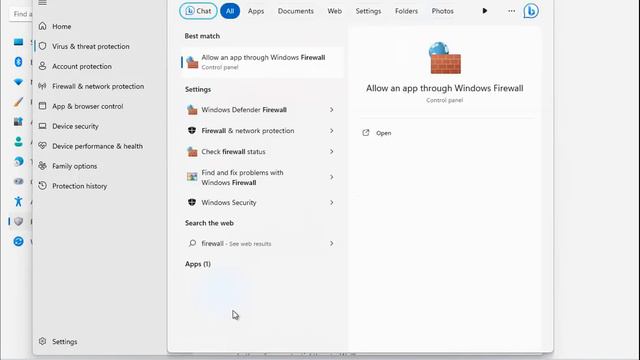Click the Windows Update icon in Settings sidebar
Screen dimensions: 640x360
[x=18, y=241]
